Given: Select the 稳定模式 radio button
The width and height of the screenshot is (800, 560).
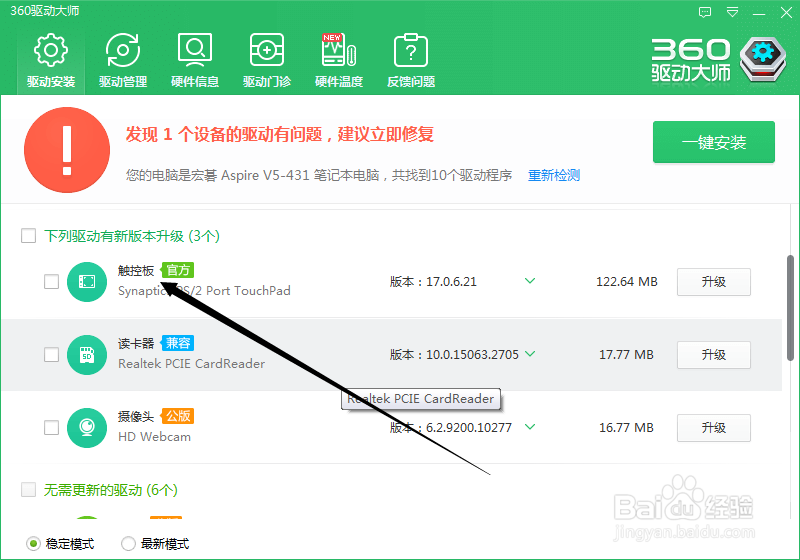Looking at the screenshot, I should tap(34, 544).
